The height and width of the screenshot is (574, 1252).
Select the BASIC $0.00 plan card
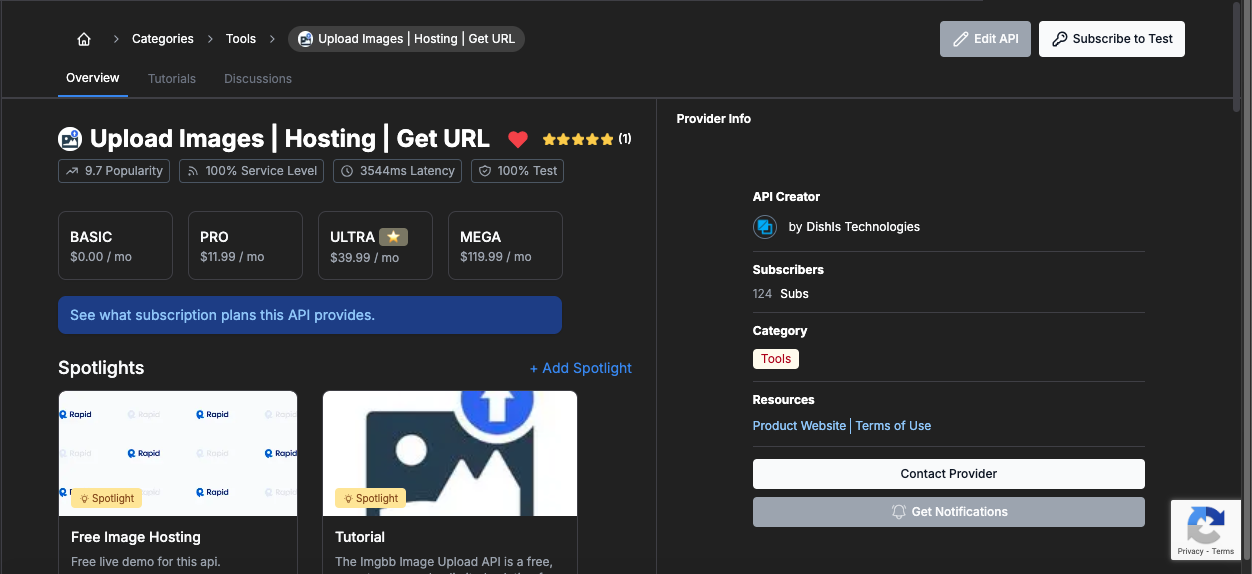(x=115, y=245)
